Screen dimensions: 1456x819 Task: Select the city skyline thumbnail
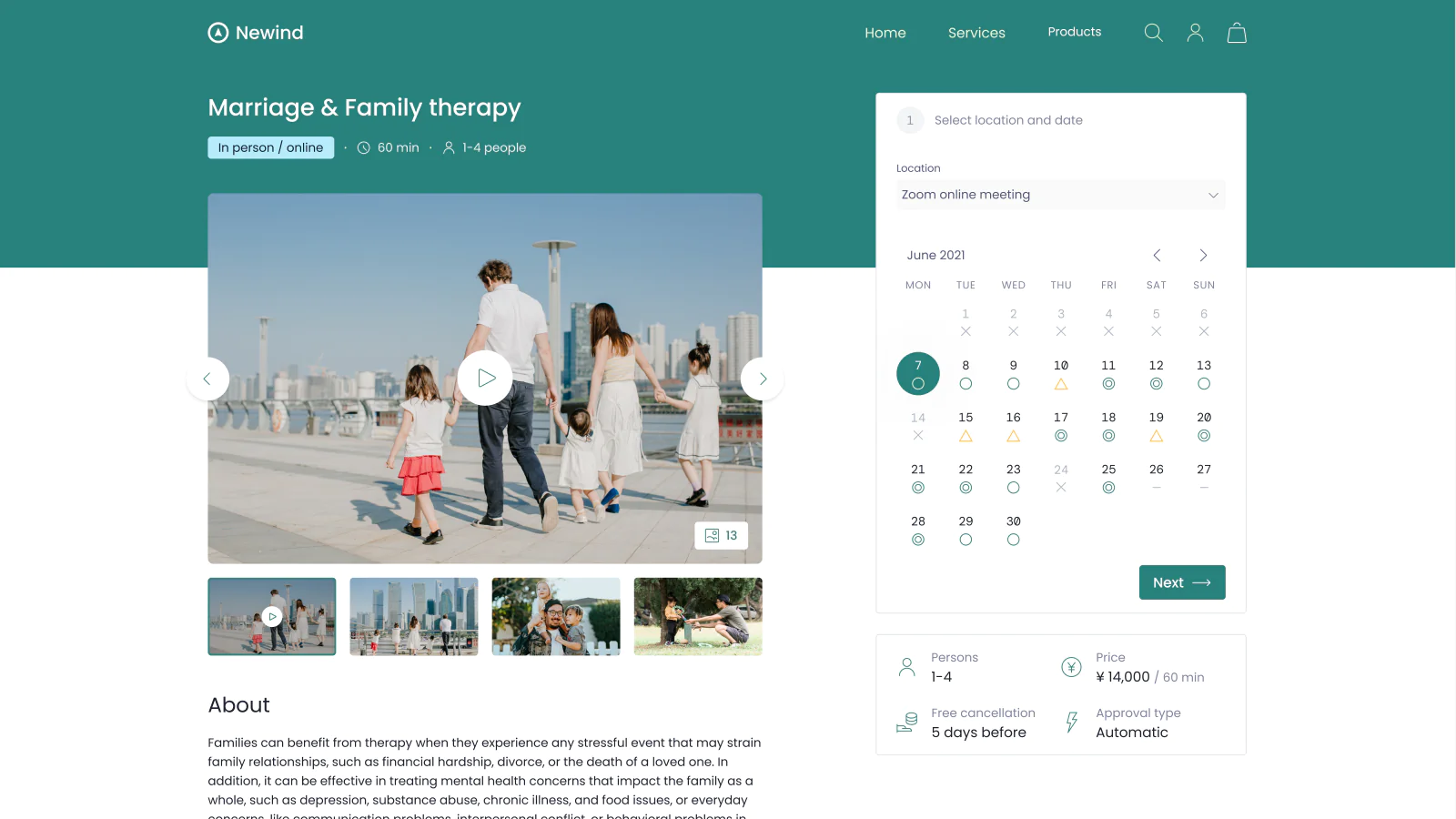point(414,616)
